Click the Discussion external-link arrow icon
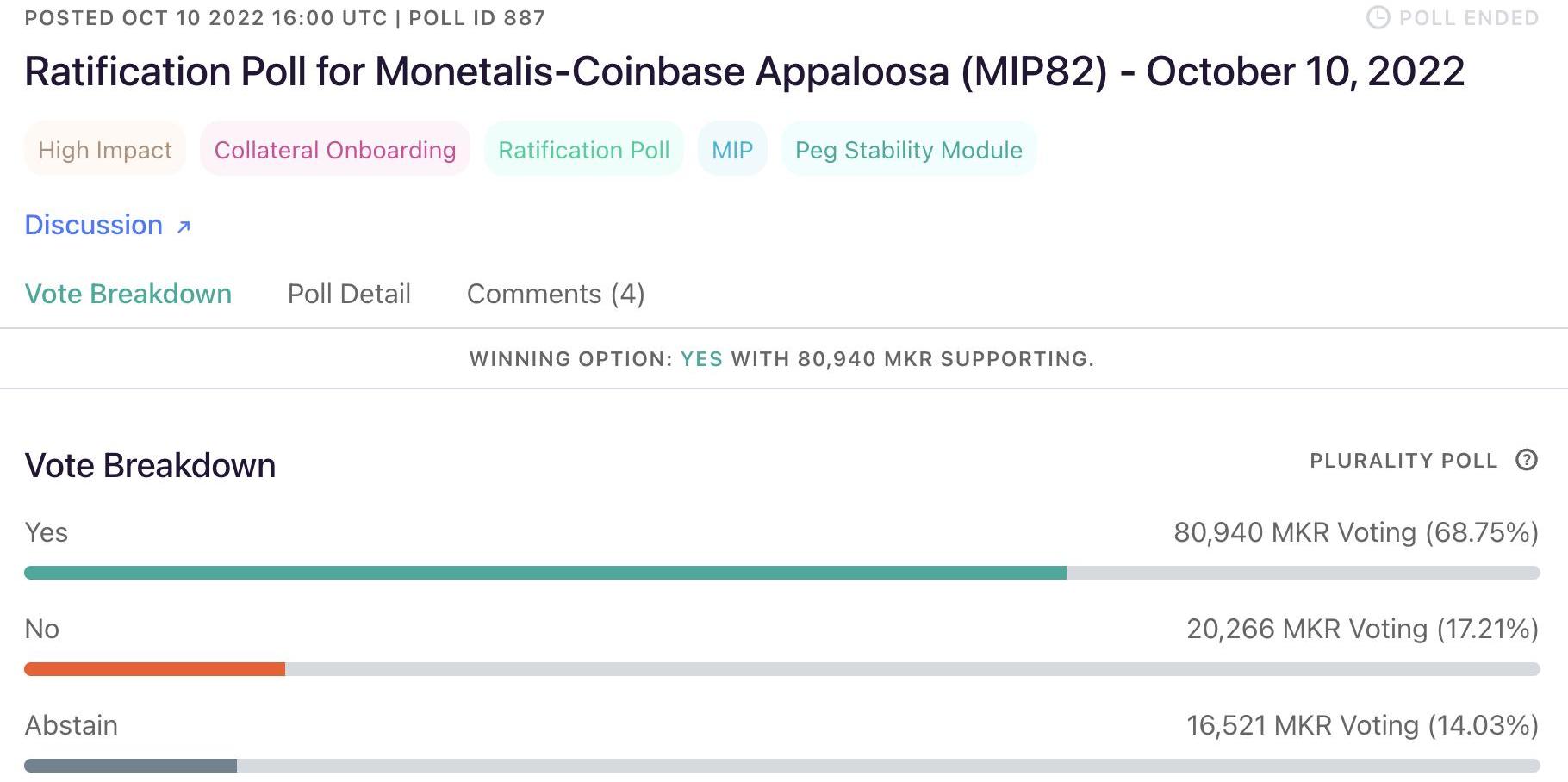1568x782 pixels. [x=184, y=227]
